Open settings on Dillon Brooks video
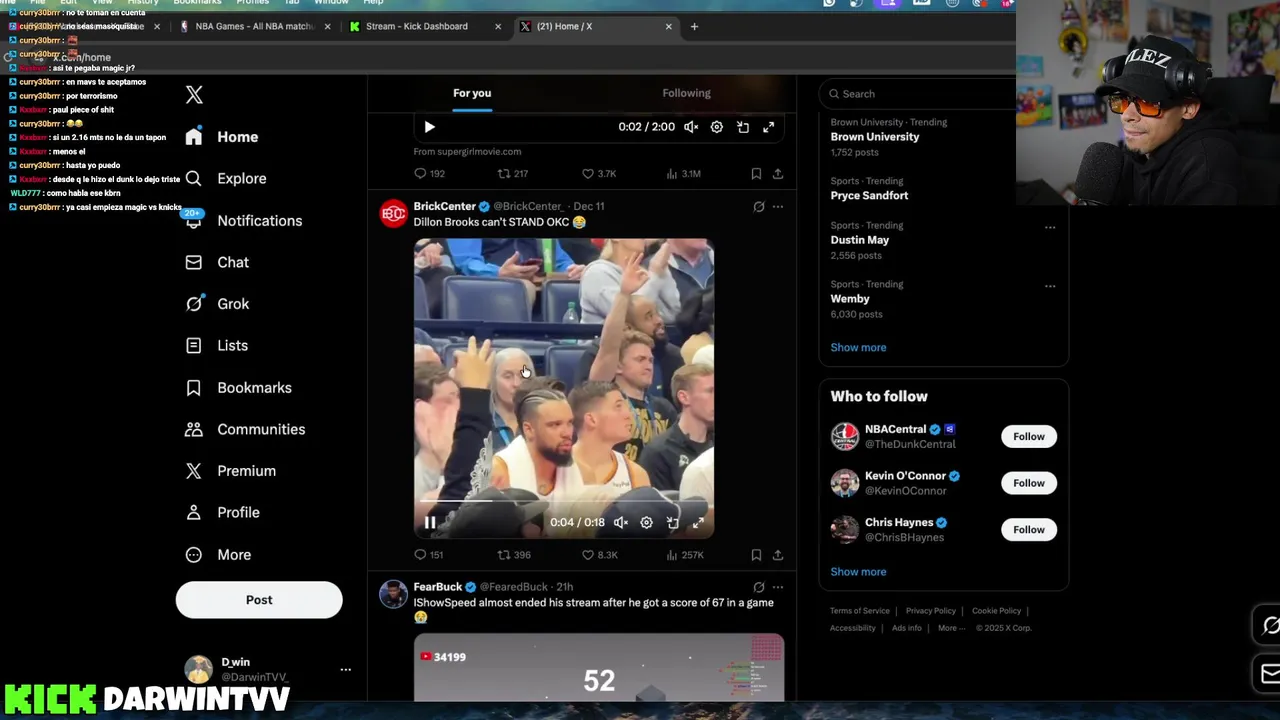 [647, 523]
